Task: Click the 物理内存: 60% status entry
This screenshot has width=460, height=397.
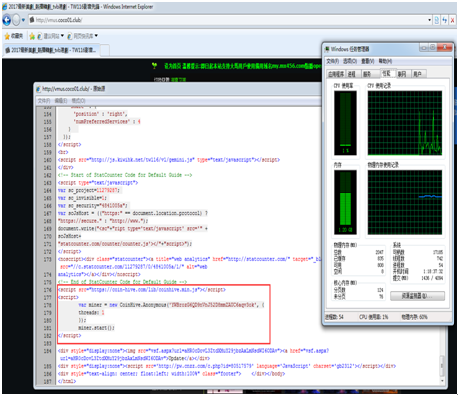Action: pos(414,317)
